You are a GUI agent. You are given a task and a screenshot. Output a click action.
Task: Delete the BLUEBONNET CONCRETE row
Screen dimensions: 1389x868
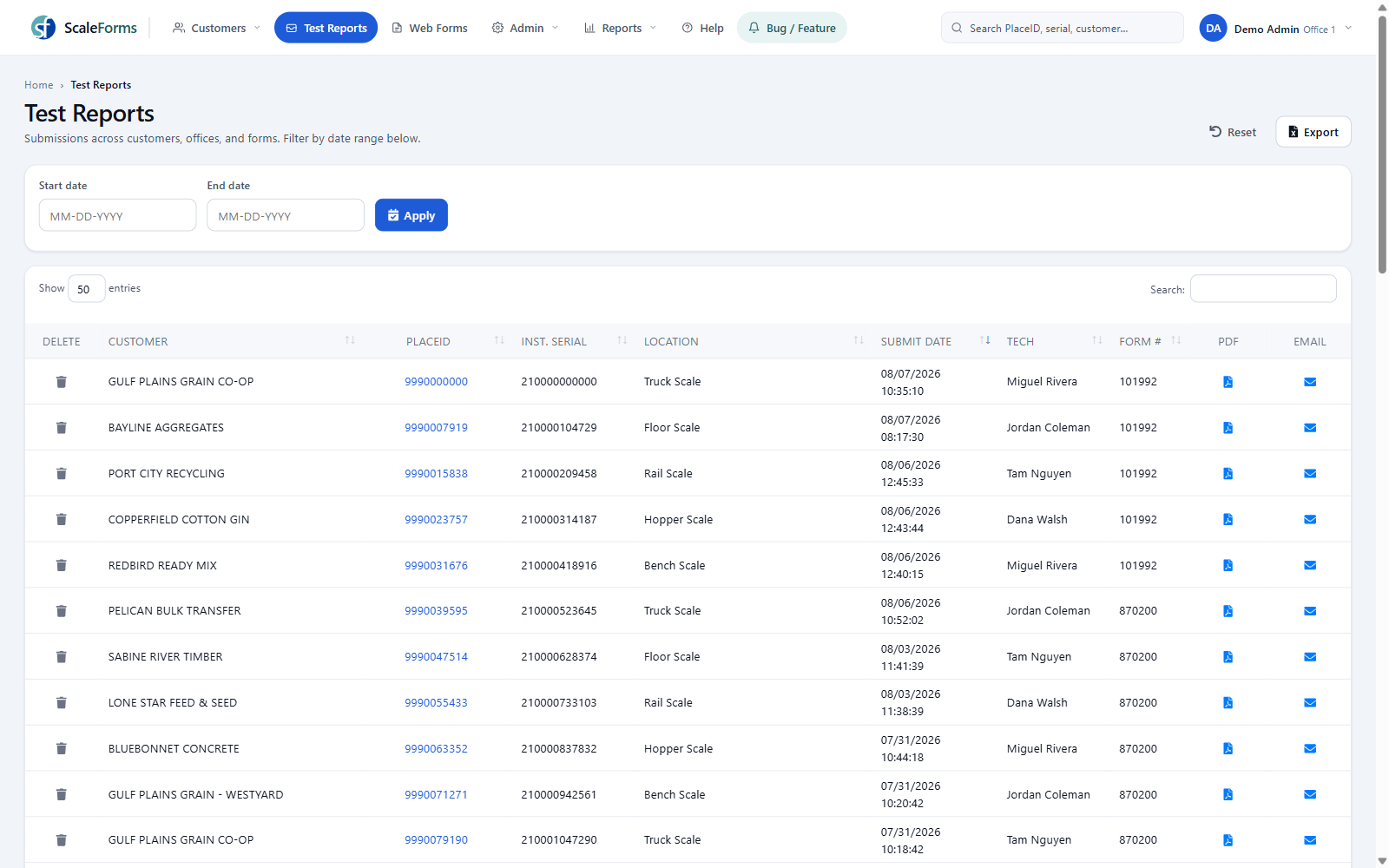[62, 749]
